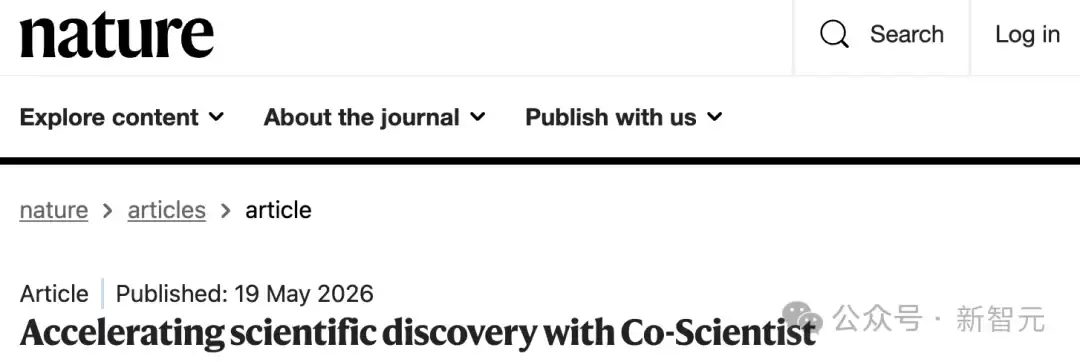Expand the chevron beside Publish with us

714,117
